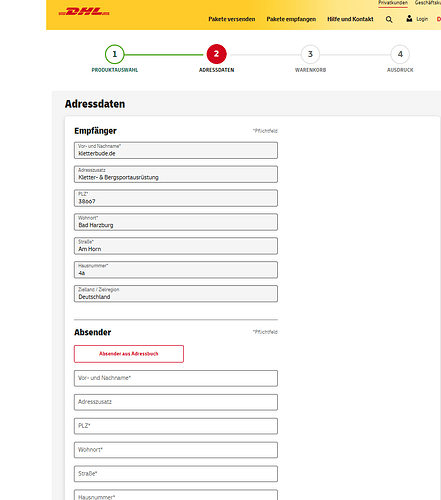Click recipient Hausnummer field 4a

pos(176,270)
